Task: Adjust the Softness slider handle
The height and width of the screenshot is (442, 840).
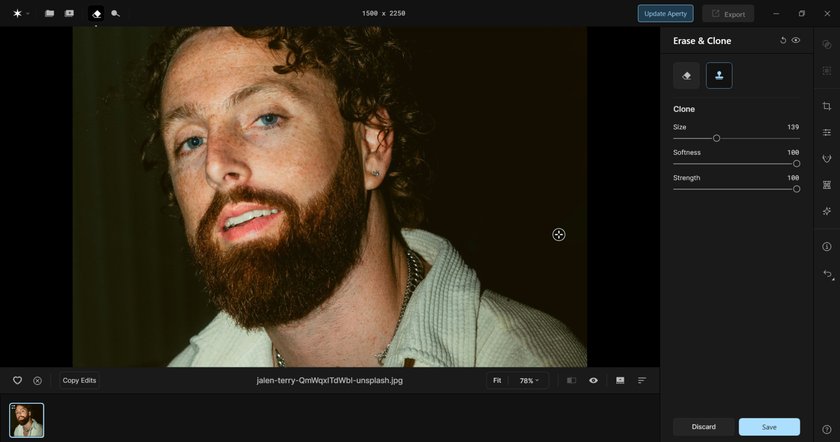Action: pos(797,163)
